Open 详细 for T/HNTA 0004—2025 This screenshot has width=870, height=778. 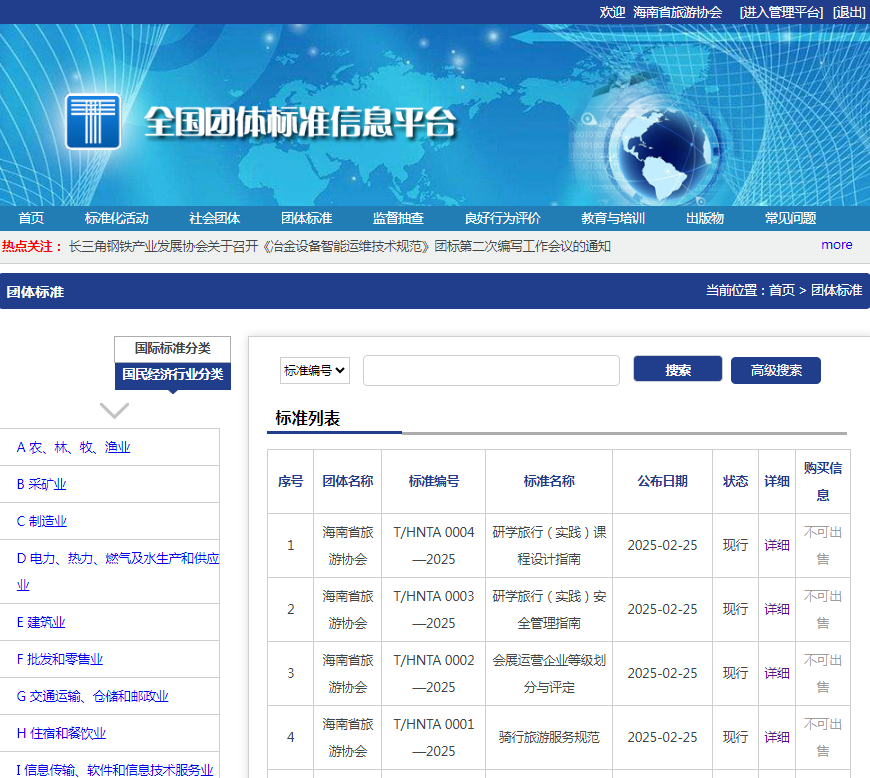click(776, 545)
